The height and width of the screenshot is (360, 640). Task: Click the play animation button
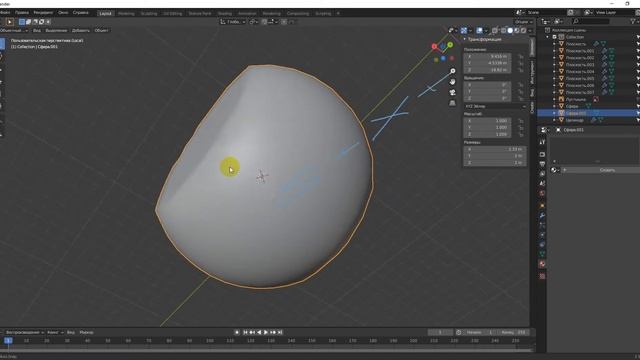click(x=266, y=332)
